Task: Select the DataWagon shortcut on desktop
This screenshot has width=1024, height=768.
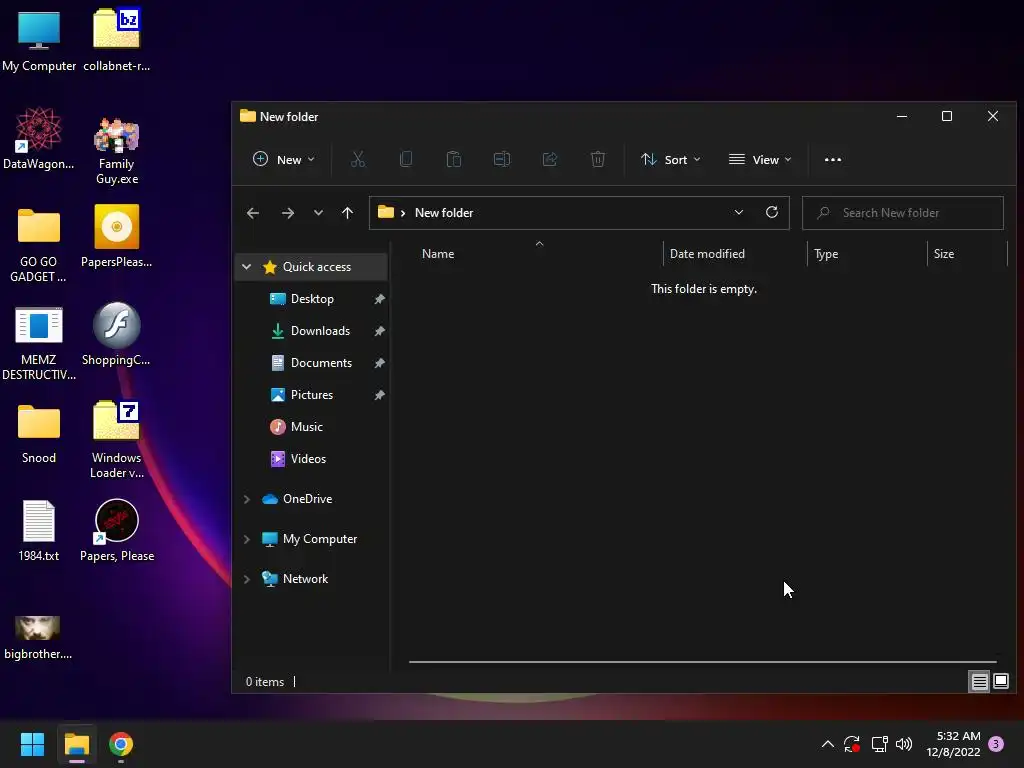Action: point(39,138)
